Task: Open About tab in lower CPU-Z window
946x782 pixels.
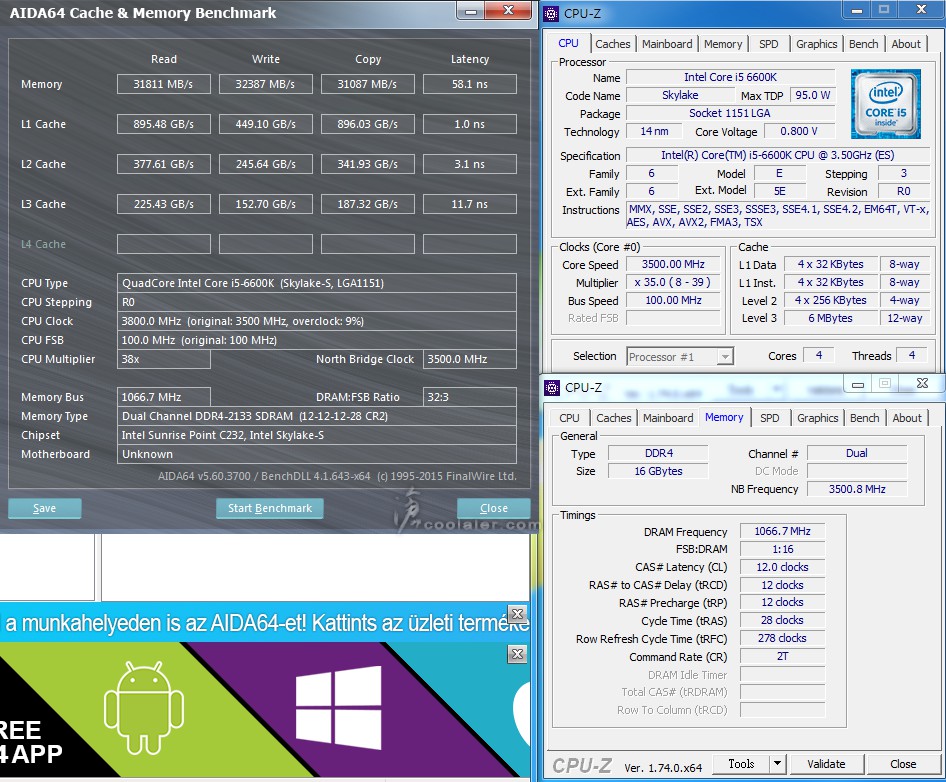Action: tap(907, 418)
